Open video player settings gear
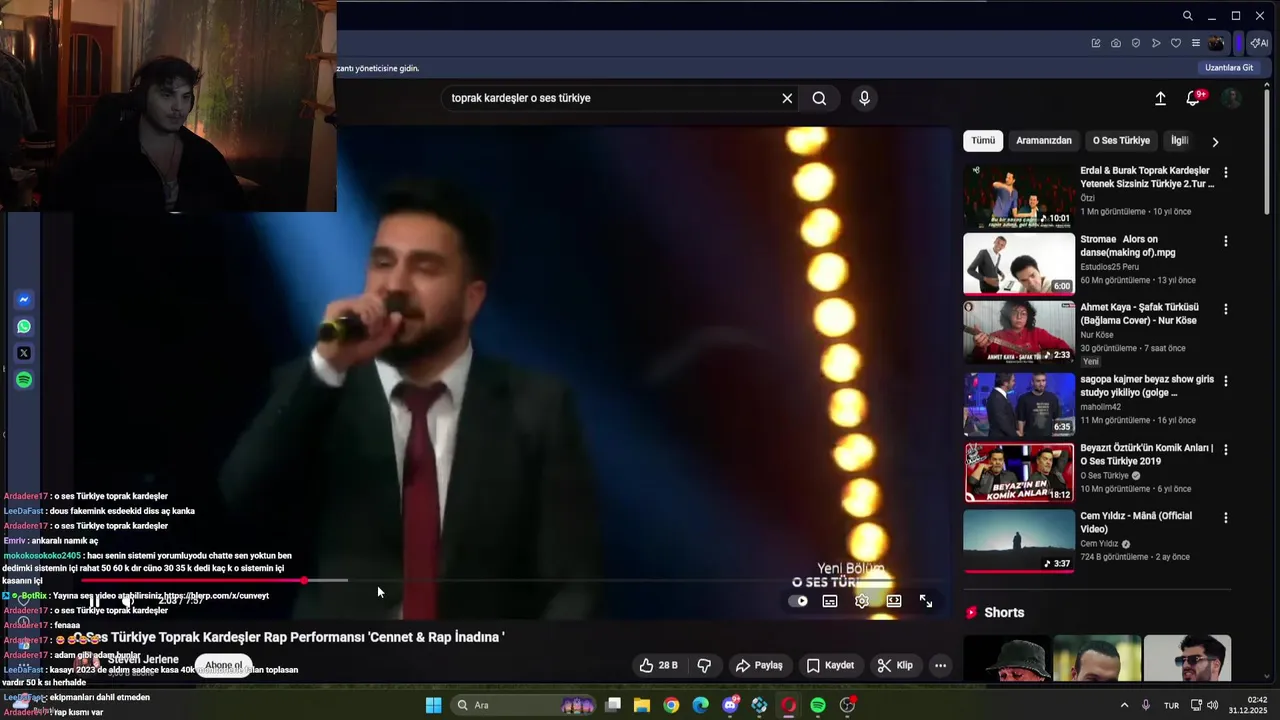Screen dimensions: 1280x720 [x=862, y=601]
